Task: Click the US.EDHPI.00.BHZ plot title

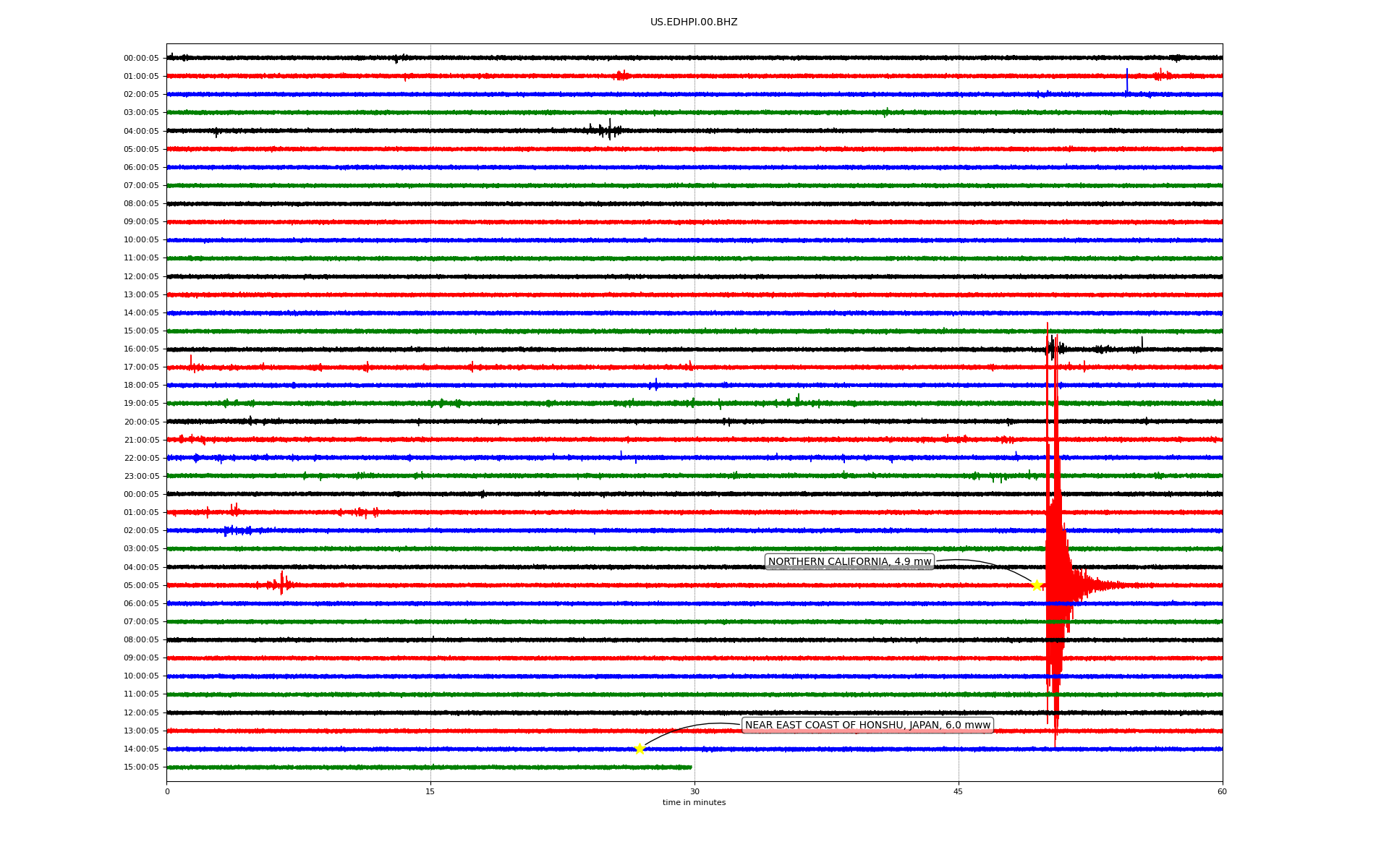Action: pyautogui.click(x=693, y=22)
